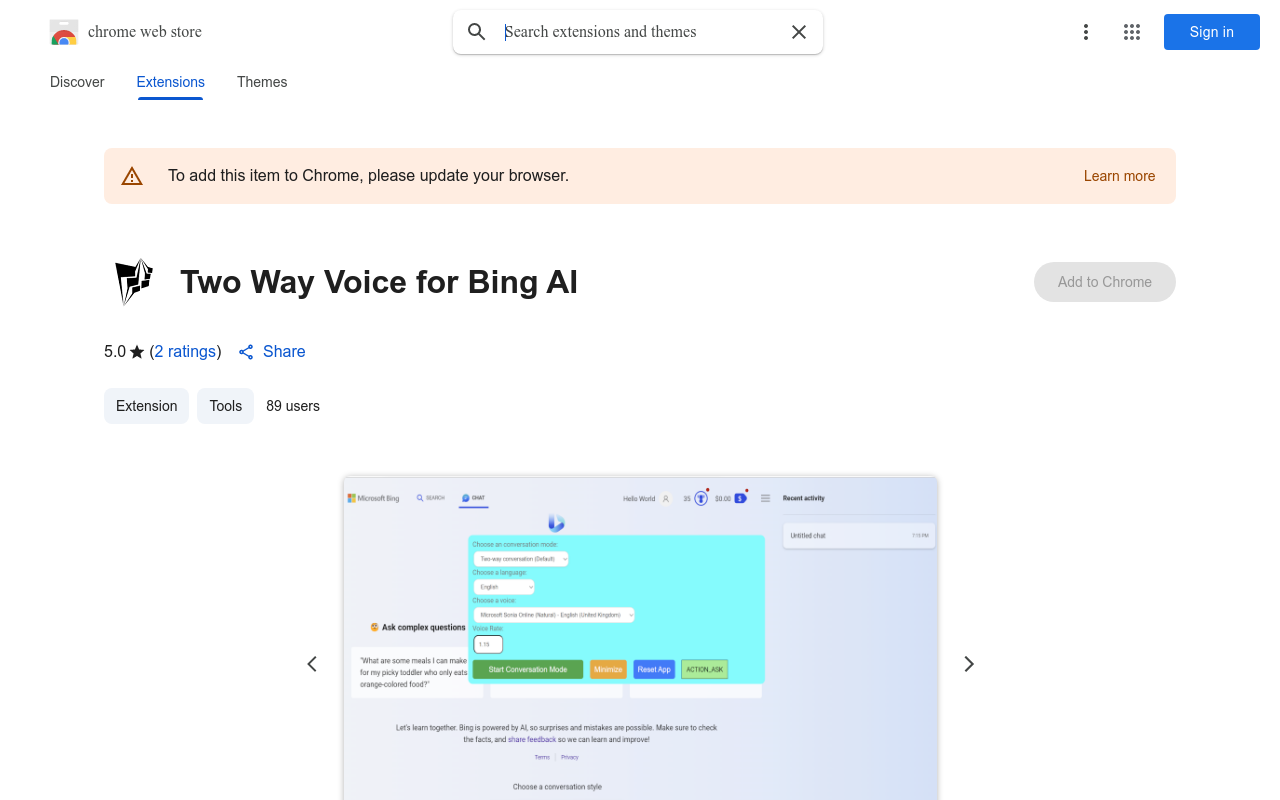Image resolution: width=1280 pixels, height=800 pixels.
Task: Click the disabled Add to Chrome button
Action: coord(1105,282)
